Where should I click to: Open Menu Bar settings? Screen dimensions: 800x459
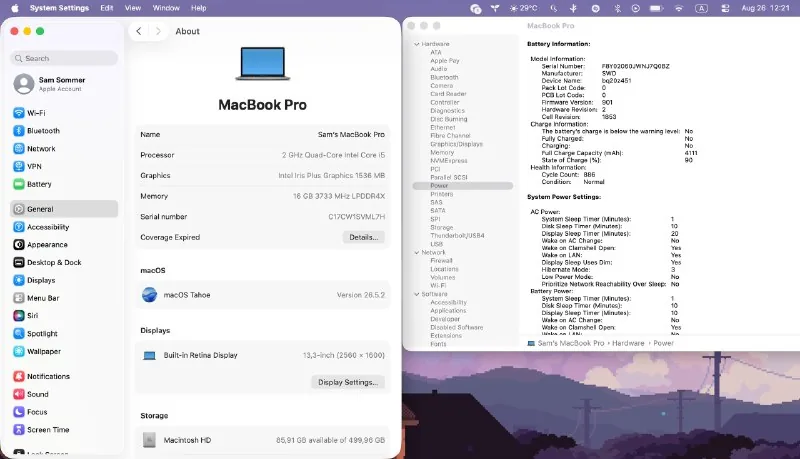point(64,298)
